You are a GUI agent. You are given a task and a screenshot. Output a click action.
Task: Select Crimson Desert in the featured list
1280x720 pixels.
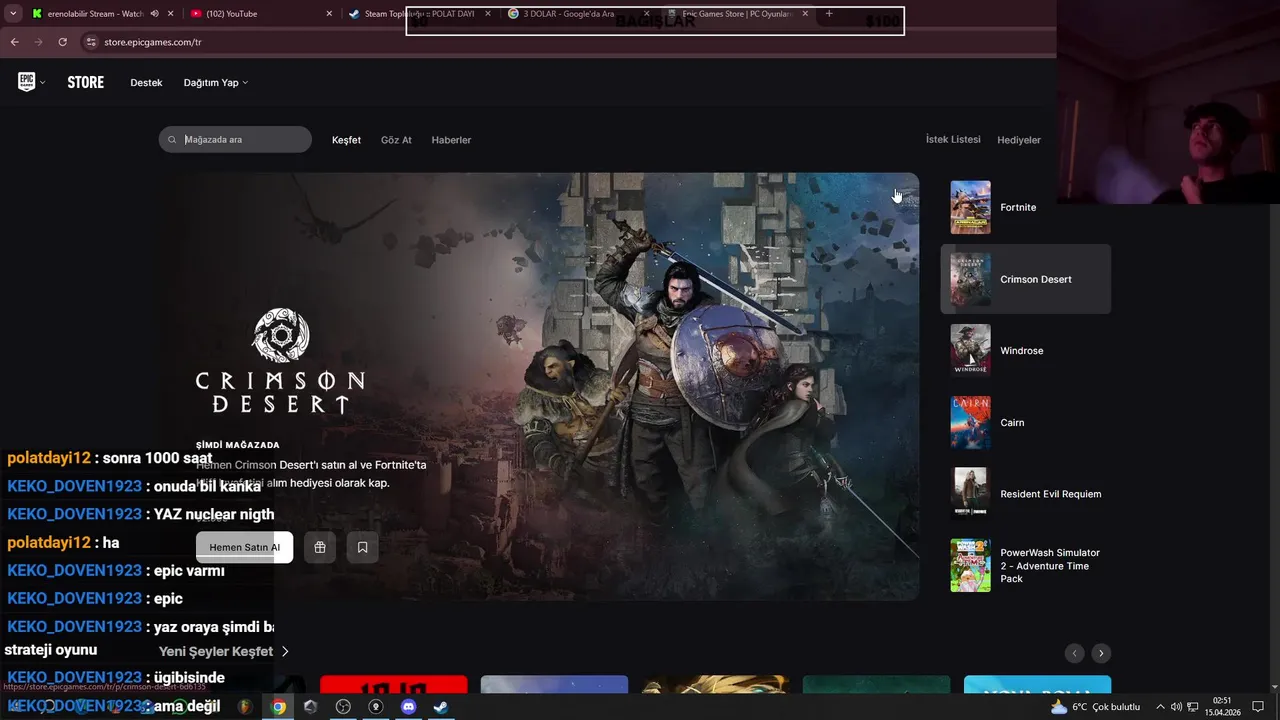[x=1025, y=279]
